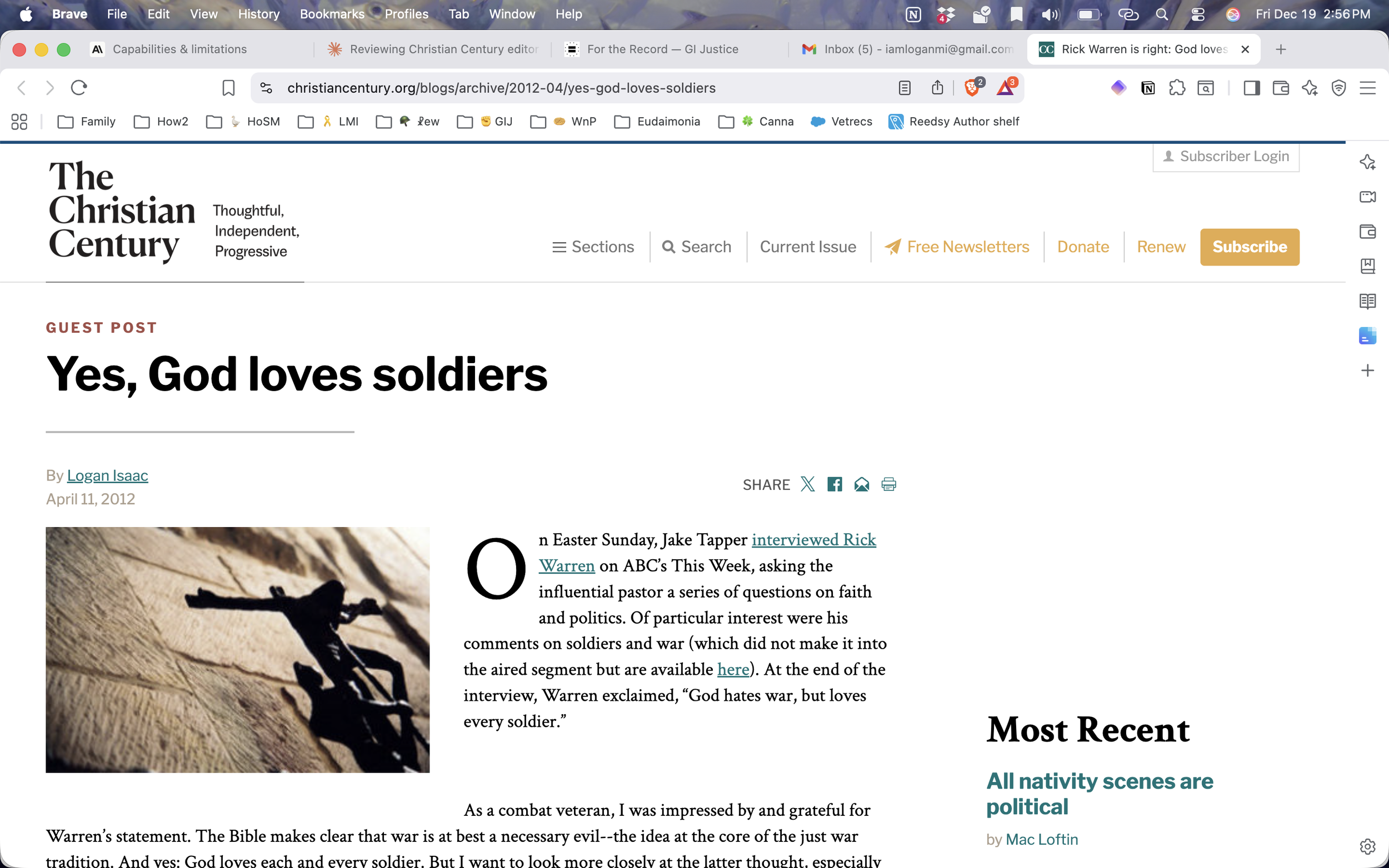Viewport: 1389px width, 868px height.
Task: Share article on X icon
Action: [807, 484]
